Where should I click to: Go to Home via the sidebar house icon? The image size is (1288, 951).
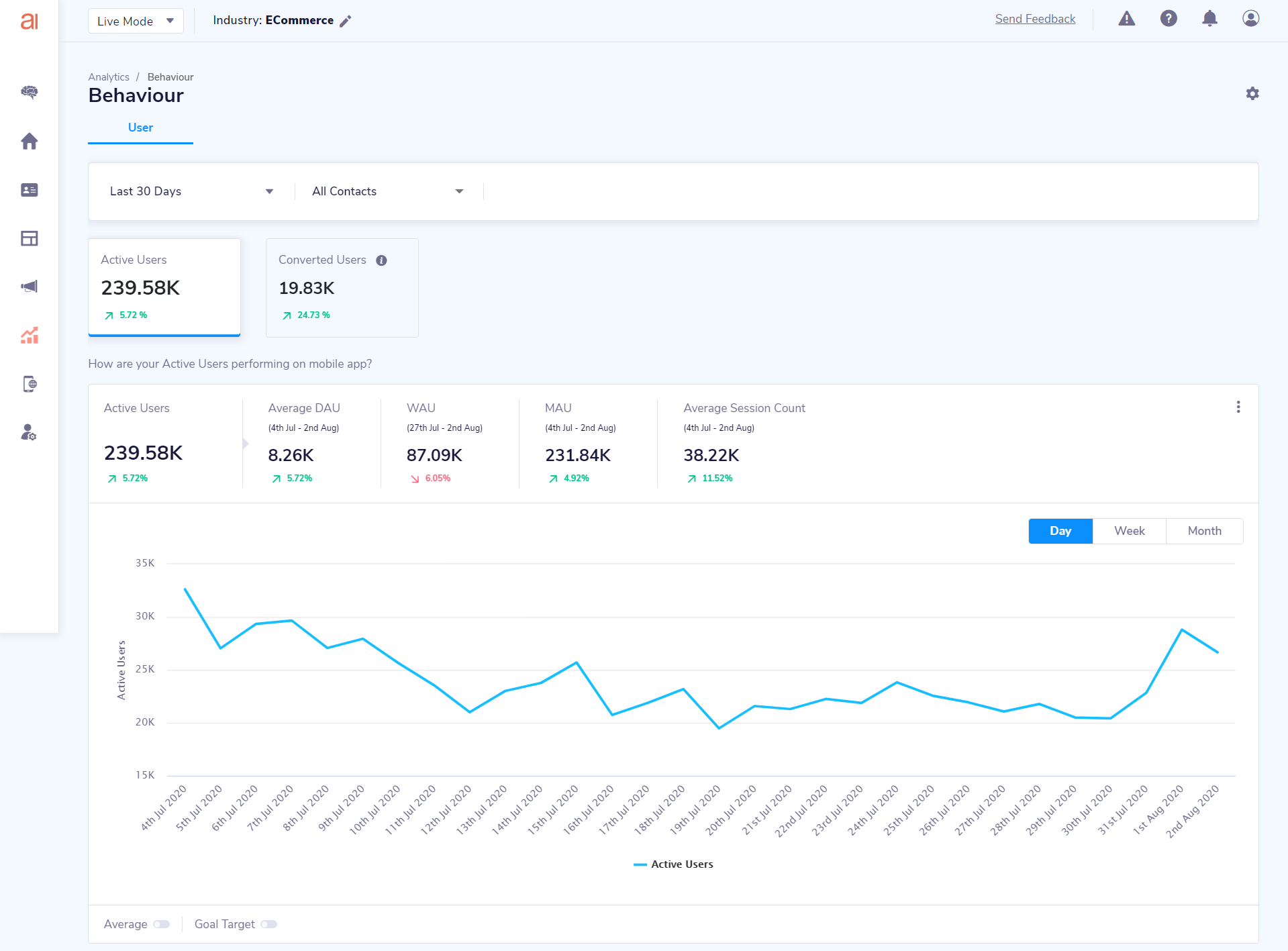tap(29, 141)
